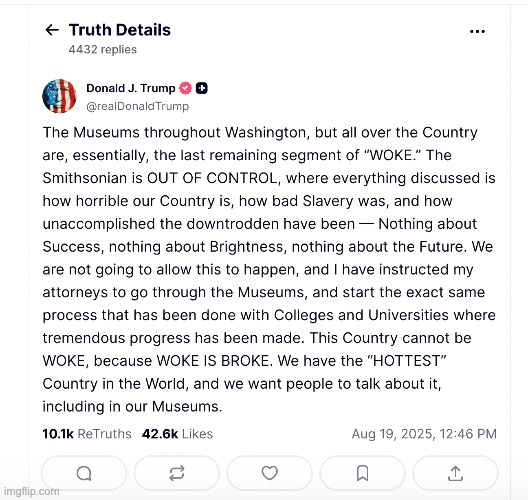View the 42.6k Likes list
Screen dimensions: 528x500
[177, 434]
